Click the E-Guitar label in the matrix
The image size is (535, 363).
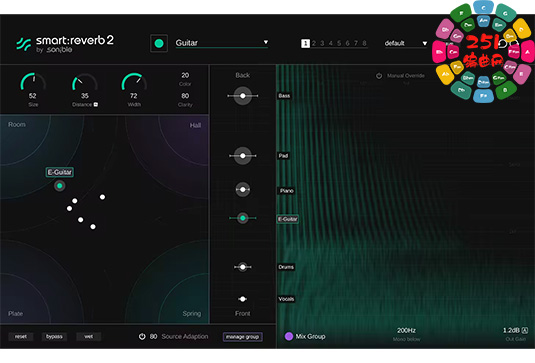pos(60,172)
